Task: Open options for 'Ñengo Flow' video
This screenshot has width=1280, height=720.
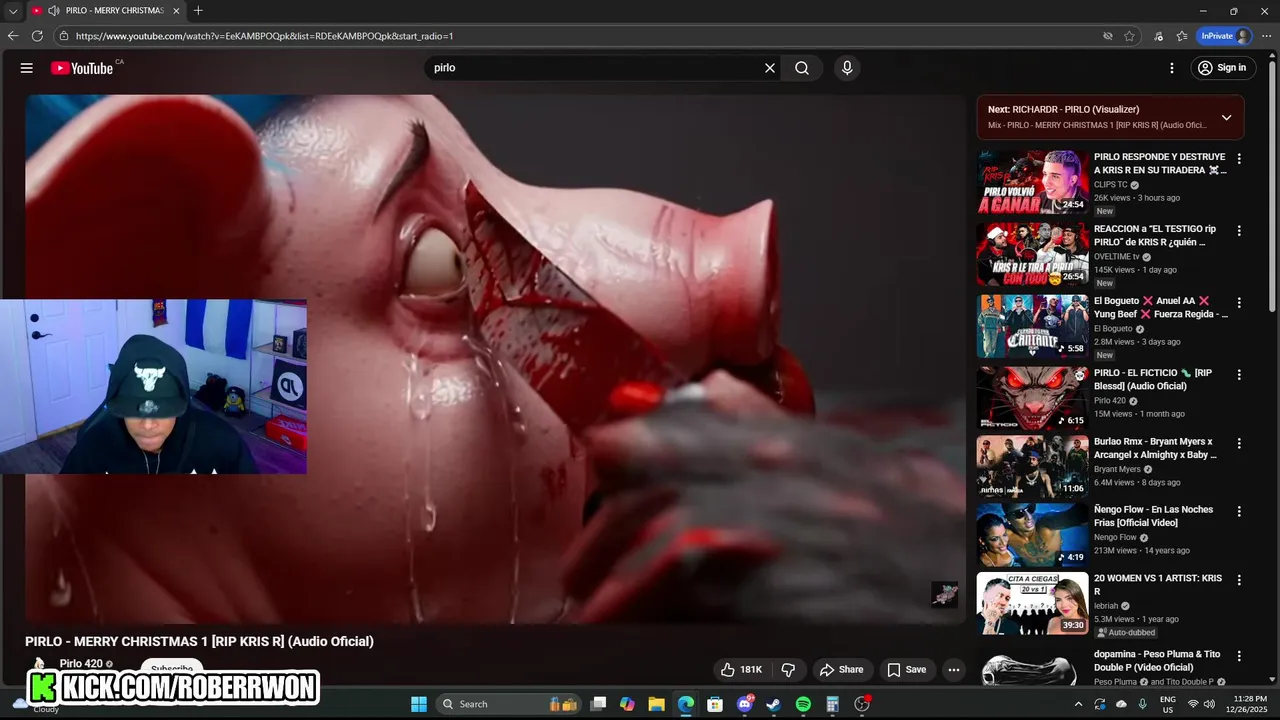Action: click(x=1239, y=511)
